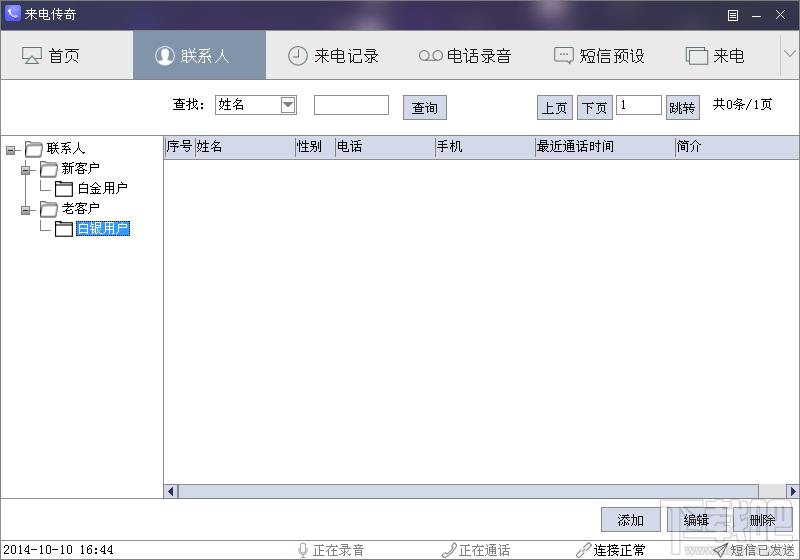Go to next page with 下页
This screenshot has width=800, height=560.
pyautogui.click(x=595, y=107)
